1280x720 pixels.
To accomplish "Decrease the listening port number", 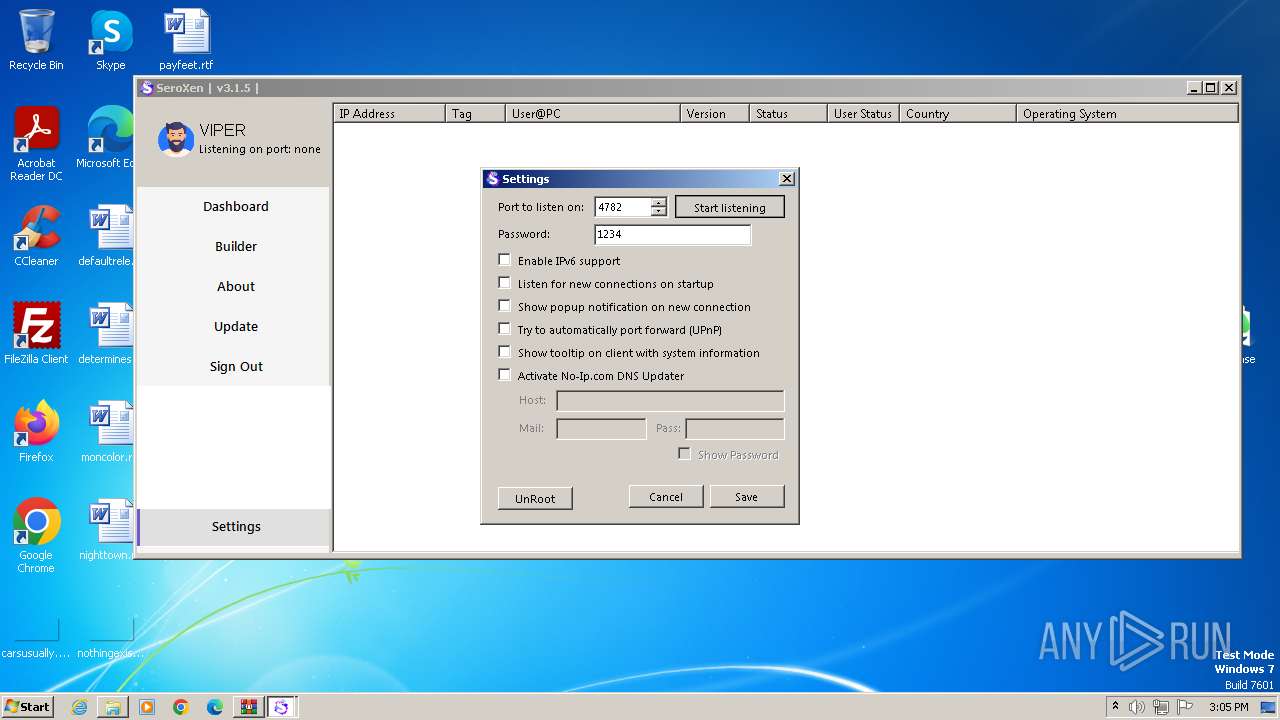I will (658, 211).
